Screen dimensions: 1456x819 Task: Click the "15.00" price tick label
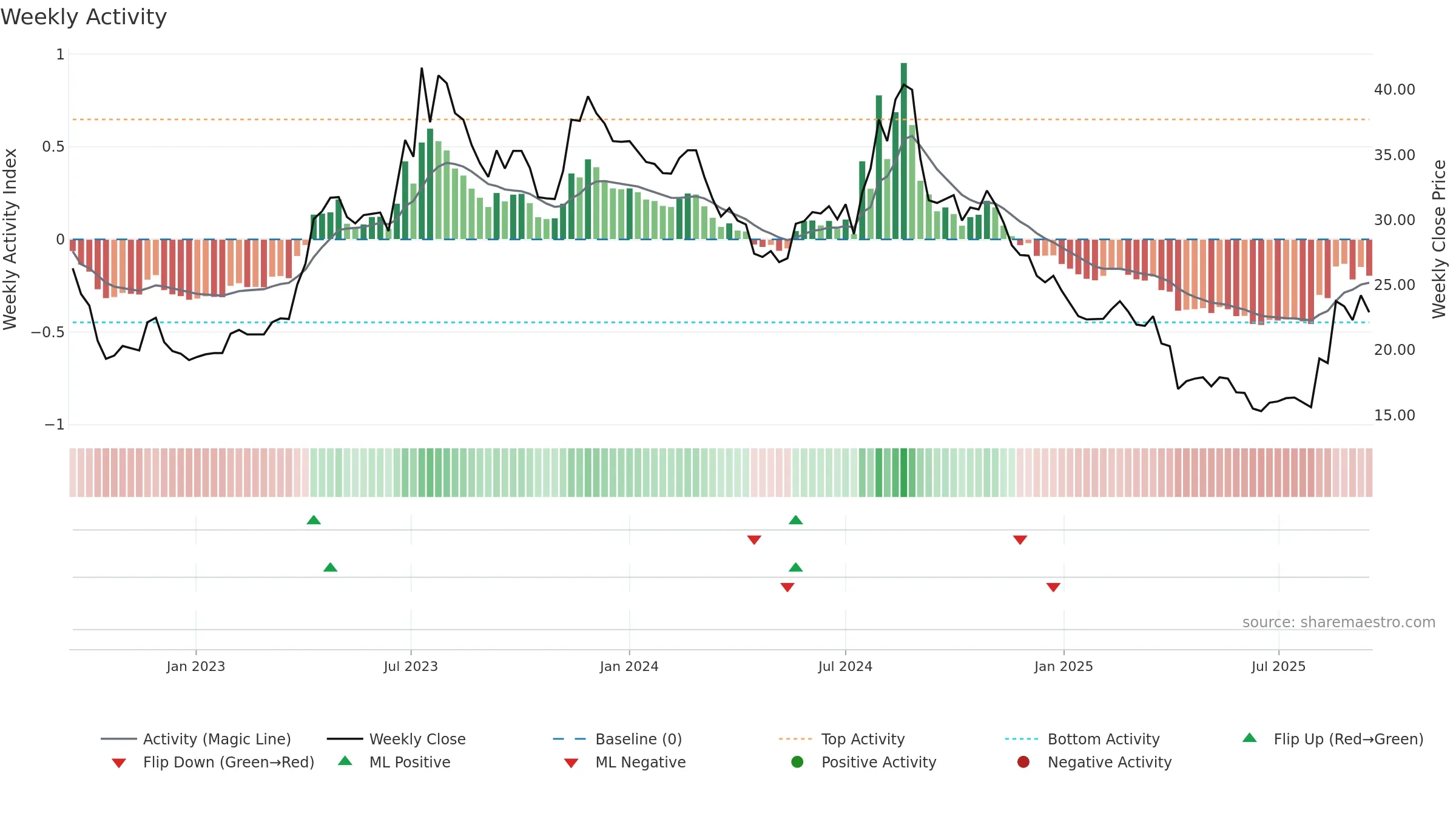(1395, 415)
